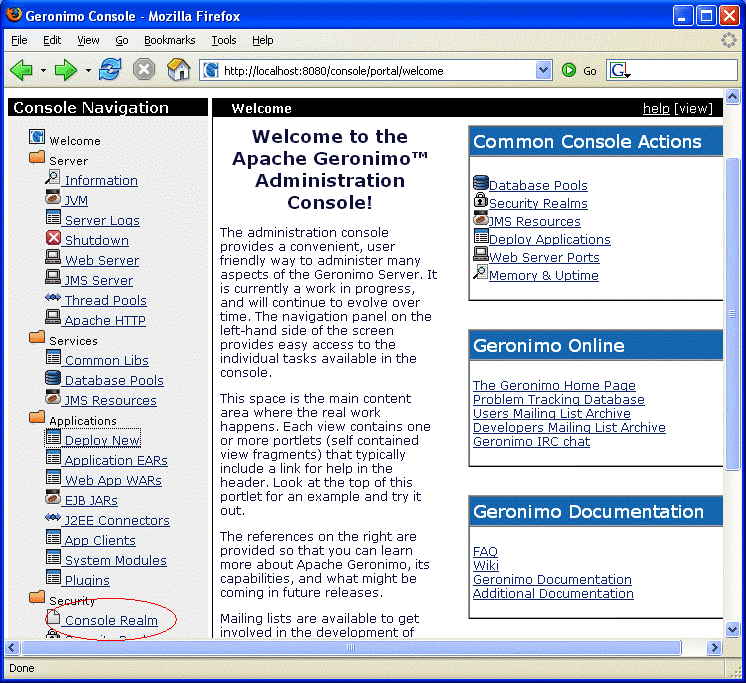Screen dimensions: 746x684
Task: Click the horizontal scrollbar left arrow
Action: (x=12, y=647)
